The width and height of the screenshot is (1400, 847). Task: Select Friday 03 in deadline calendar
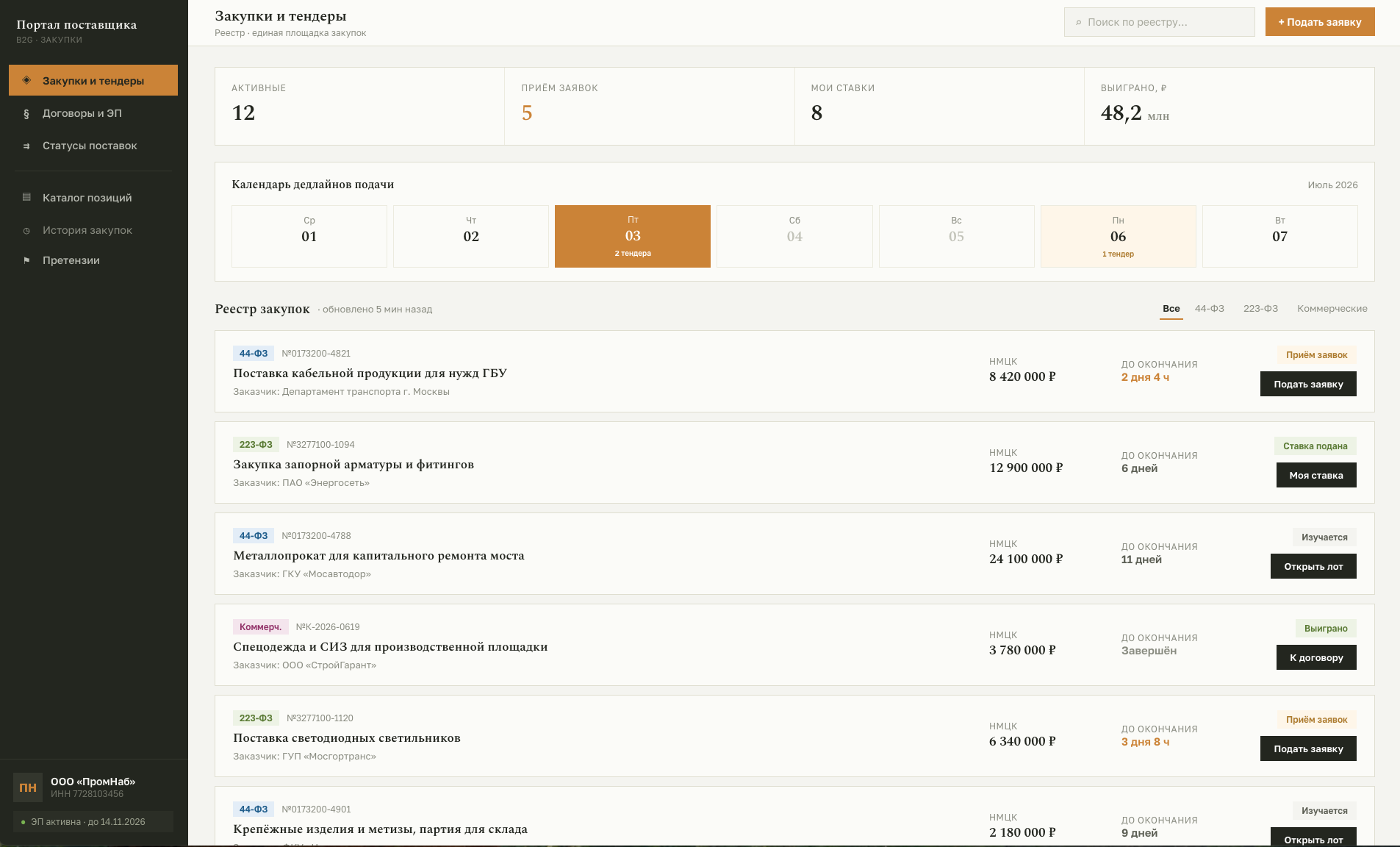tap(633, 236)
